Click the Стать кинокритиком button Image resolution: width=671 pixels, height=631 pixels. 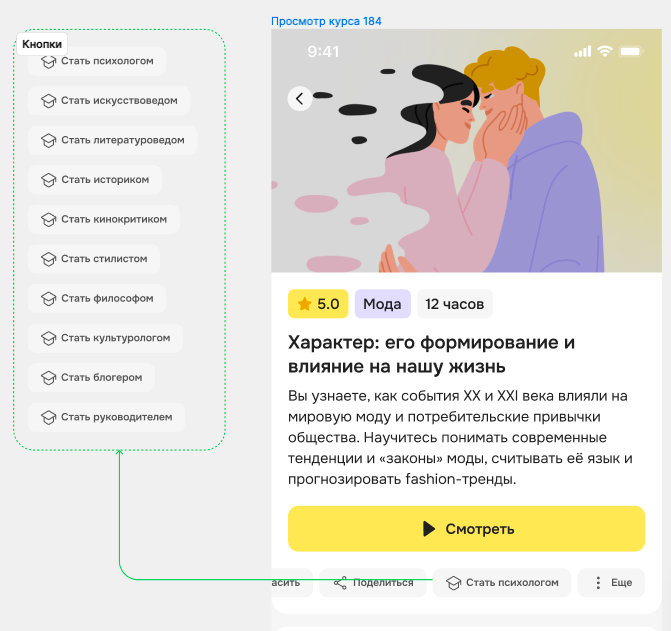click(x=104, y=219)
